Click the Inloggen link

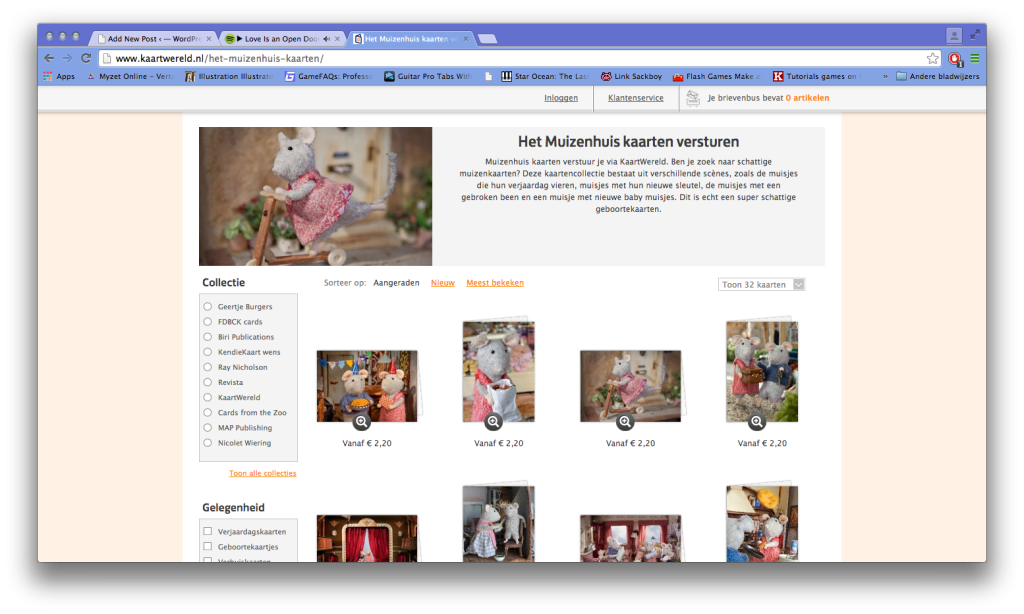coord(561,98)
